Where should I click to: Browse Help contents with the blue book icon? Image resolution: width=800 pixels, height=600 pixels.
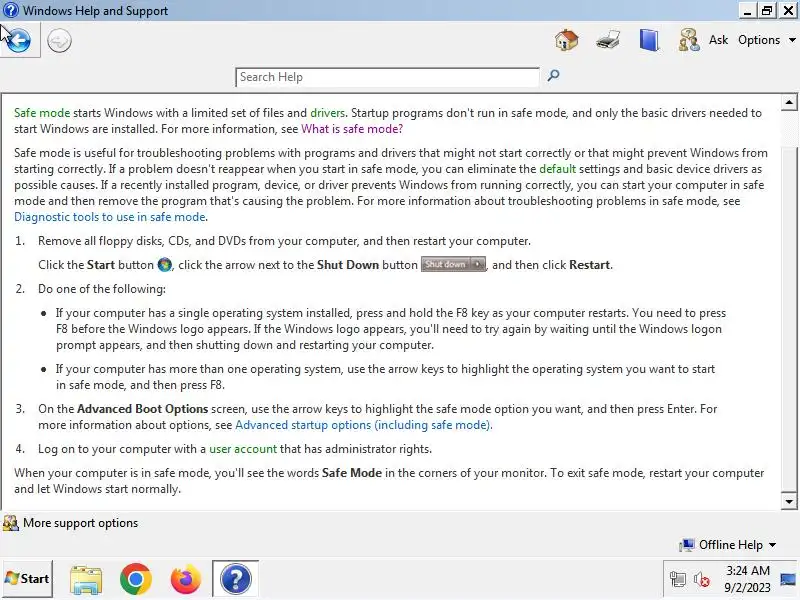coord(649,40)
